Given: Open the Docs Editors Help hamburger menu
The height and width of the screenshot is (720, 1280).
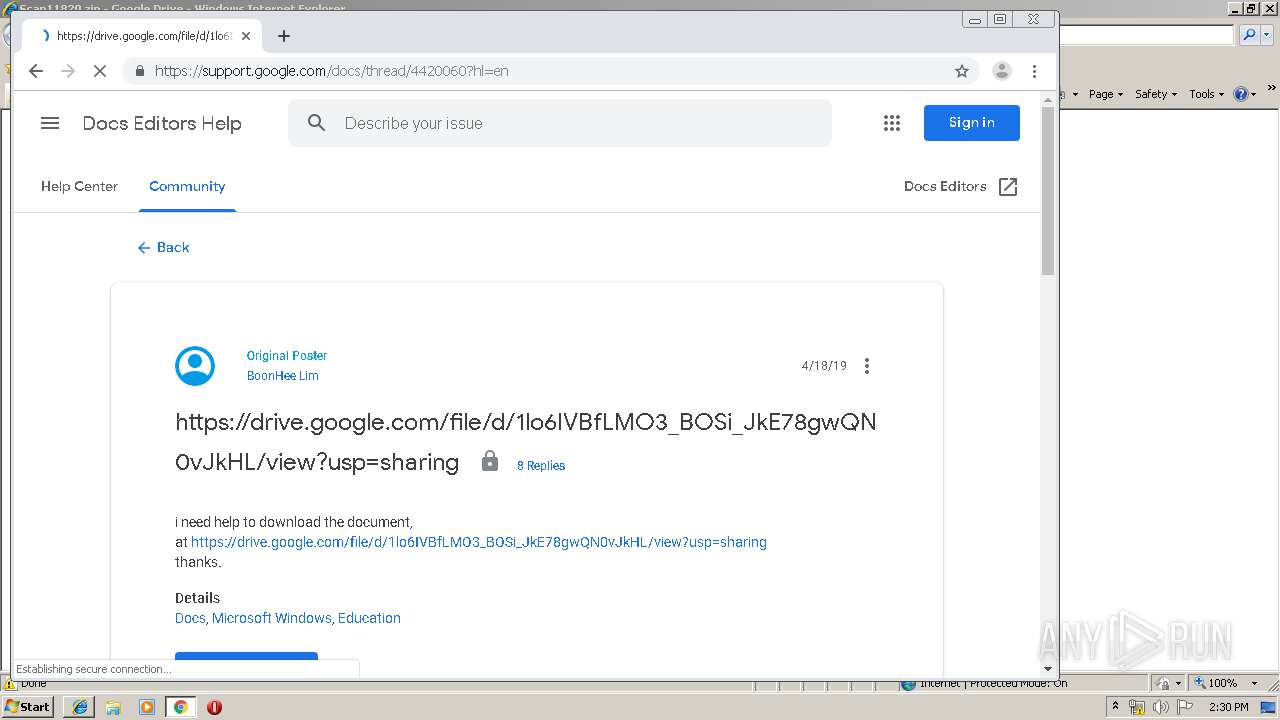Looking at the screenshot, I should click(x=50, y=123).
